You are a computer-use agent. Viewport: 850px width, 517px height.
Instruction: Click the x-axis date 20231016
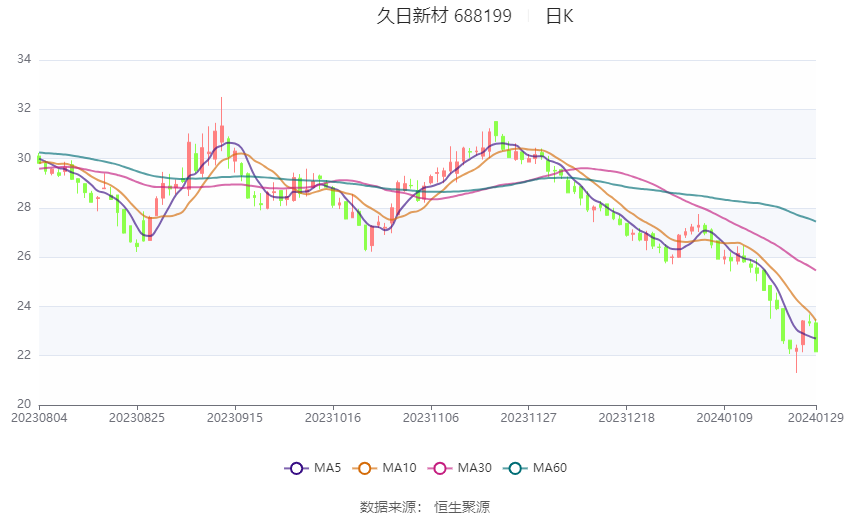[333, 418]
